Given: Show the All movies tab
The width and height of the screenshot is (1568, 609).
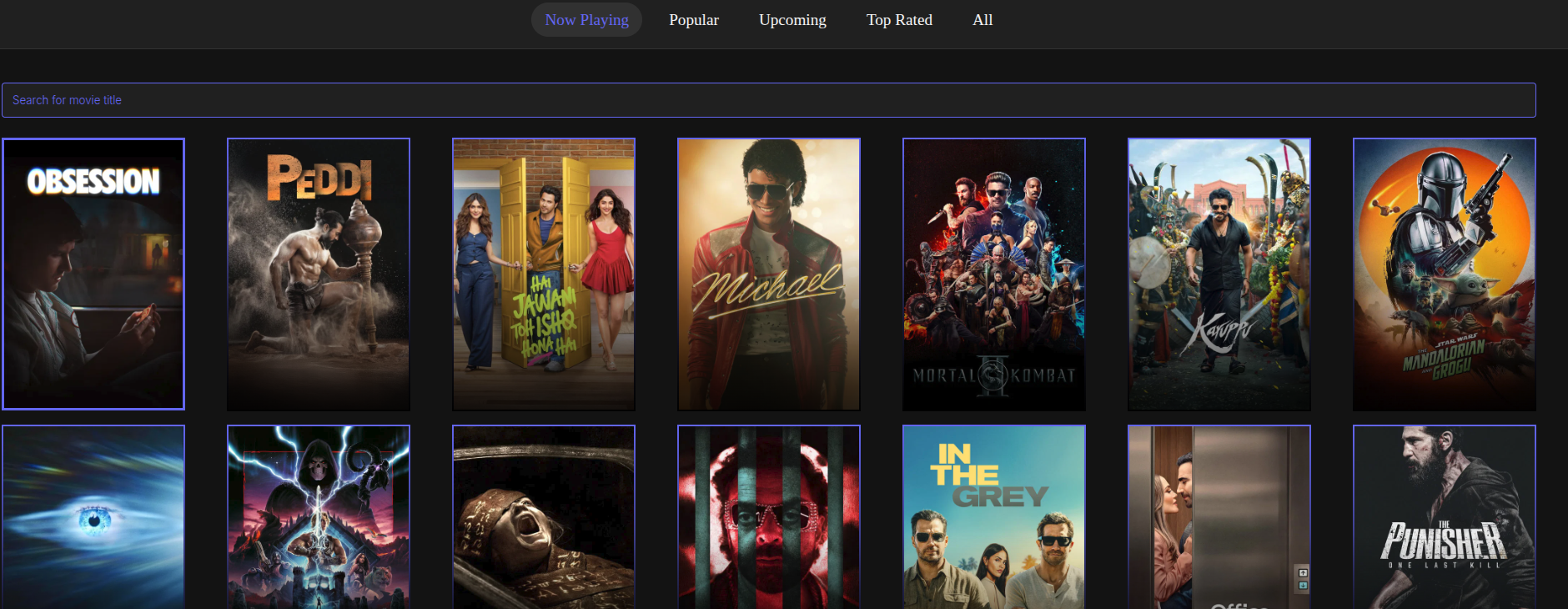Looking at the screenshot, I should [983, 20].
